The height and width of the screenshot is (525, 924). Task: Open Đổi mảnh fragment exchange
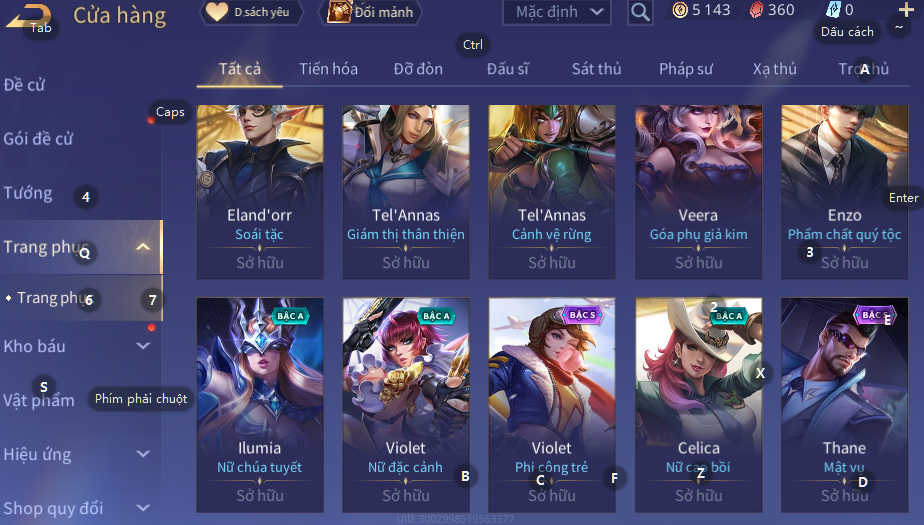(x=371, y=12)
